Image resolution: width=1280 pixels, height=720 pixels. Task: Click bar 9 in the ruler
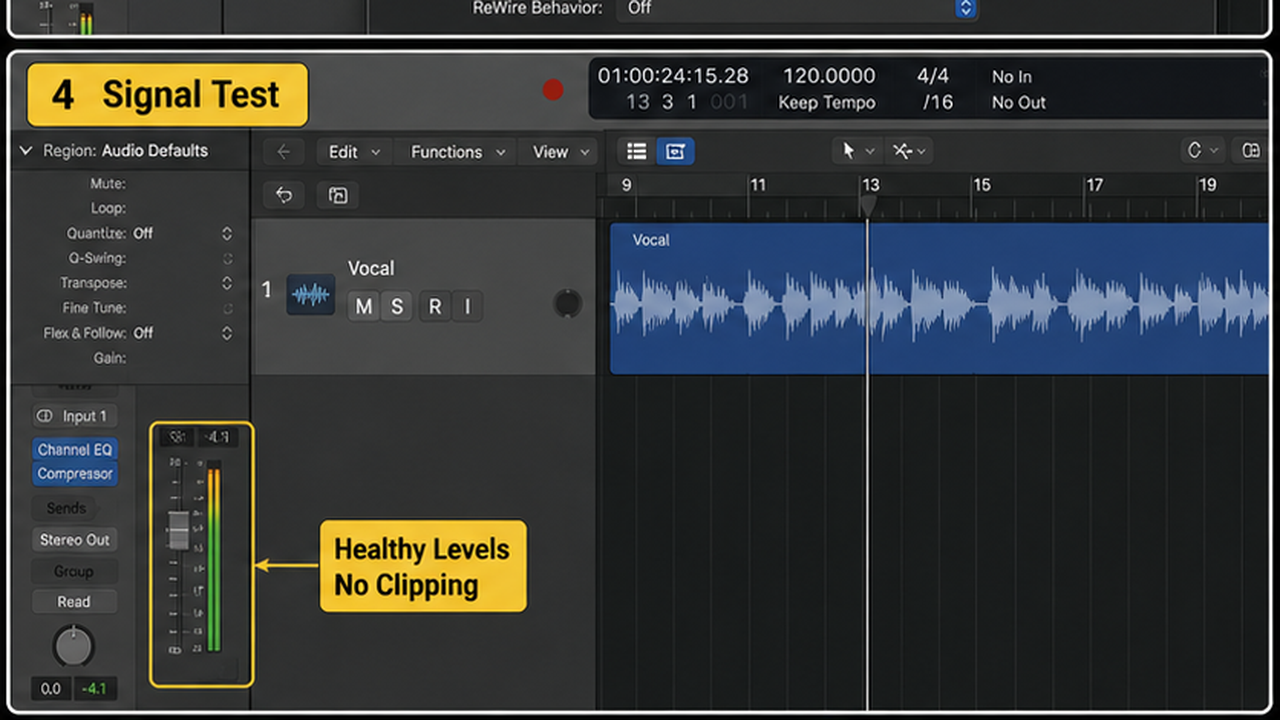tap(626, 185)
